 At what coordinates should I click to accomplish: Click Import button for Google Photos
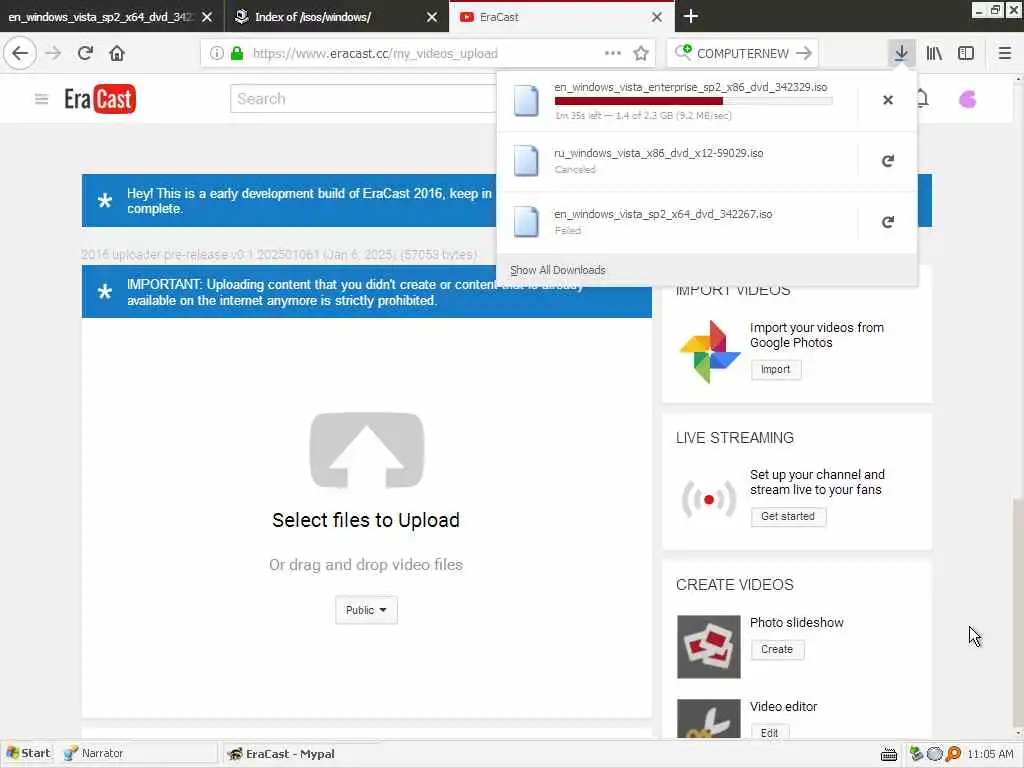click(x=775, y=370)
